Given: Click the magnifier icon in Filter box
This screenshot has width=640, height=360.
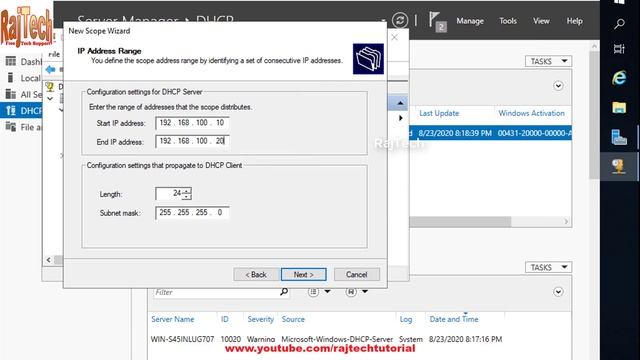Looking at the screenshot, I should pyautogui.click(x=284, y=292).
